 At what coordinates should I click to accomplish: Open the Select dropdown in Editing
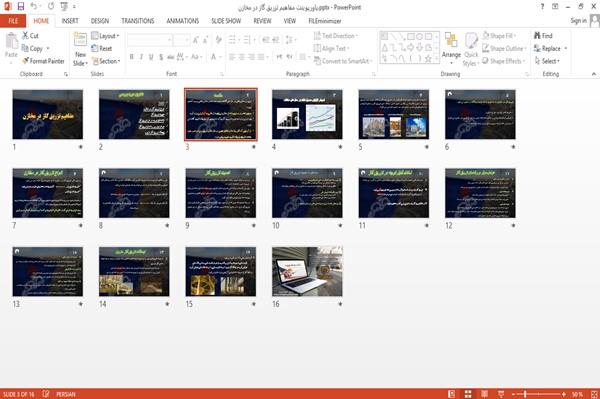547,61
